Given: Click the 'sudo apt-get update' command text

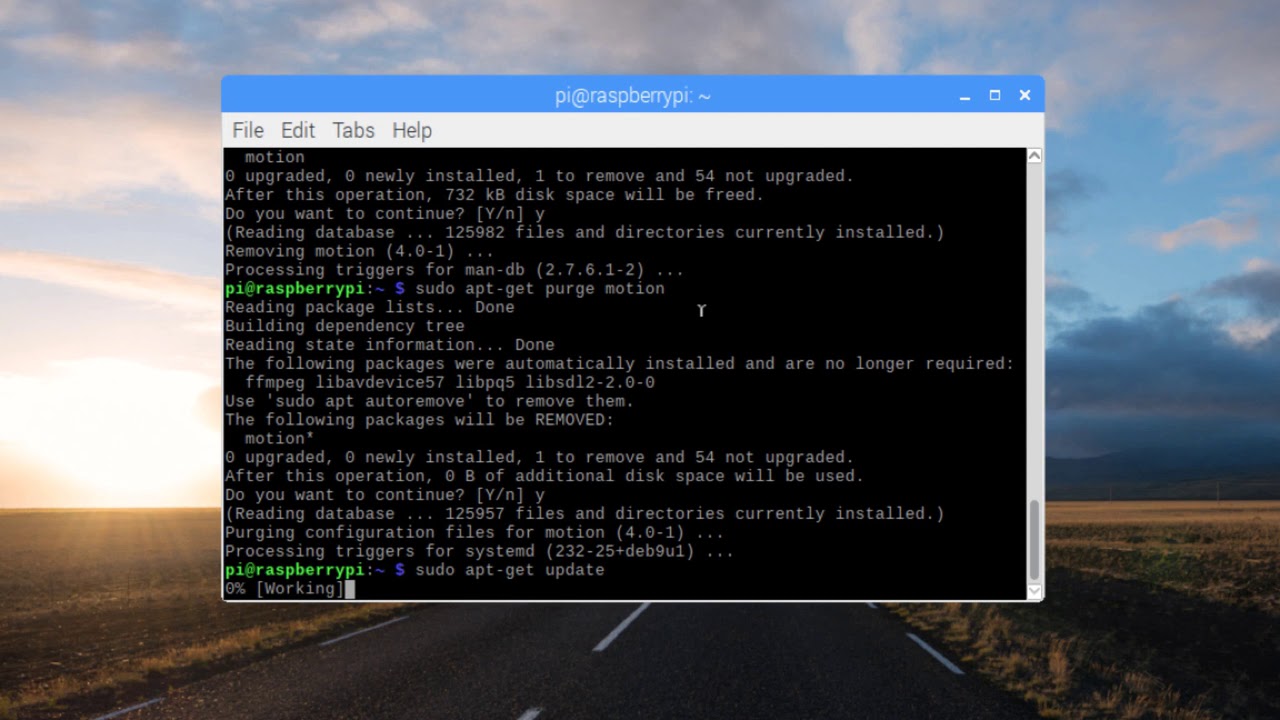Looking at the screenshot, I should coord(510,570).
